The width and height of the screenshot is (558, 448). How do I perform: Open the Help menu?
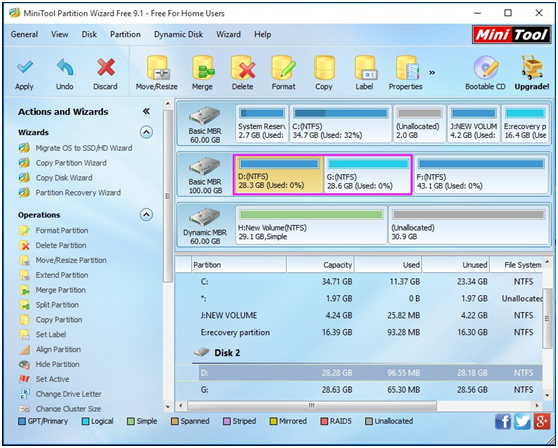click(x=263, y=35)
